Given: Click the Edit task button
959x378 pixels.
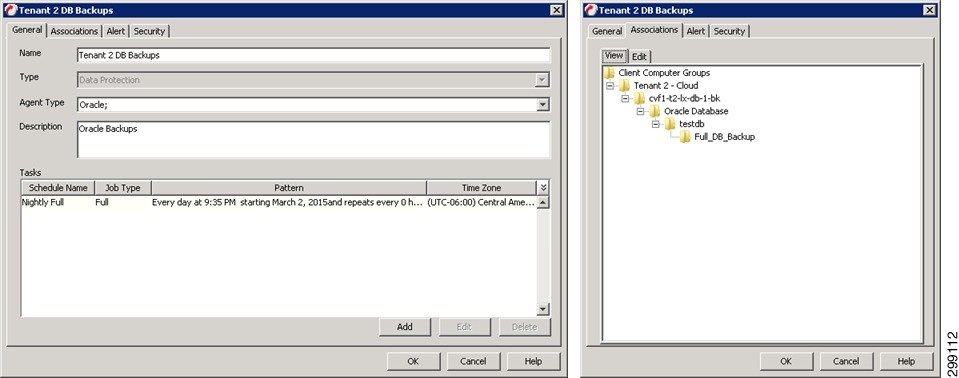Looking at the screenshot, I should tap(464, 327).
